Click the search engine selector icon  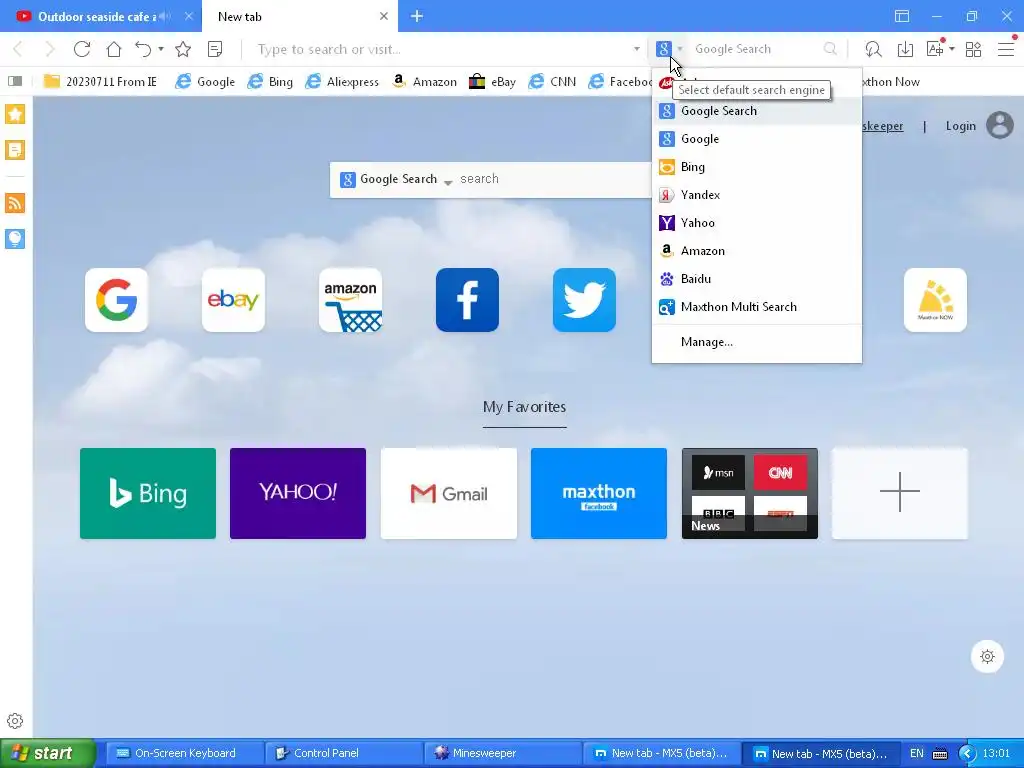(664, 49)
